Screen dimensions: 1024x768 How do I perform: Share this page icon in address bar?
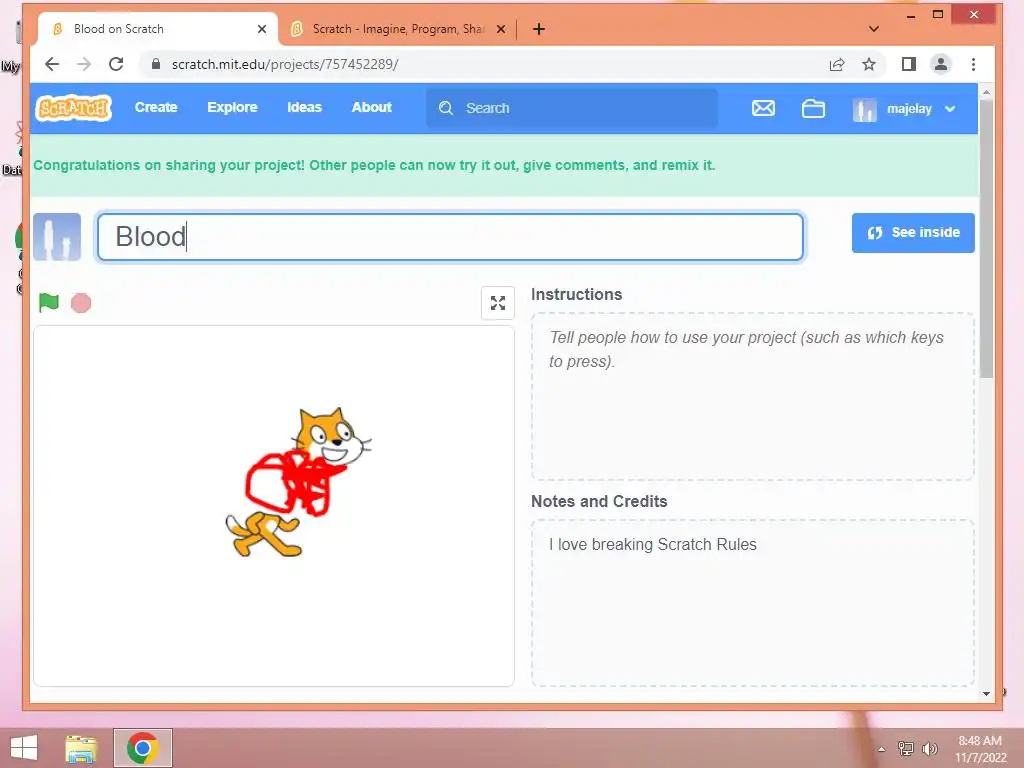coord(837,64)
